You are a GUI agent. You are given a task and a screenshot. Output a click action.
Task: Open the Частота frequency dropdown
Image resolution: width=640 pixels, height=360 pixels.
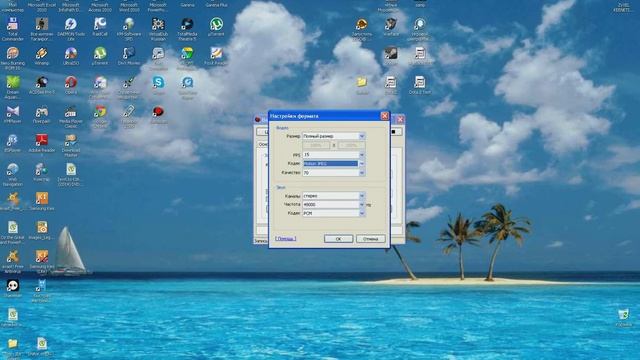coord(362,204)
